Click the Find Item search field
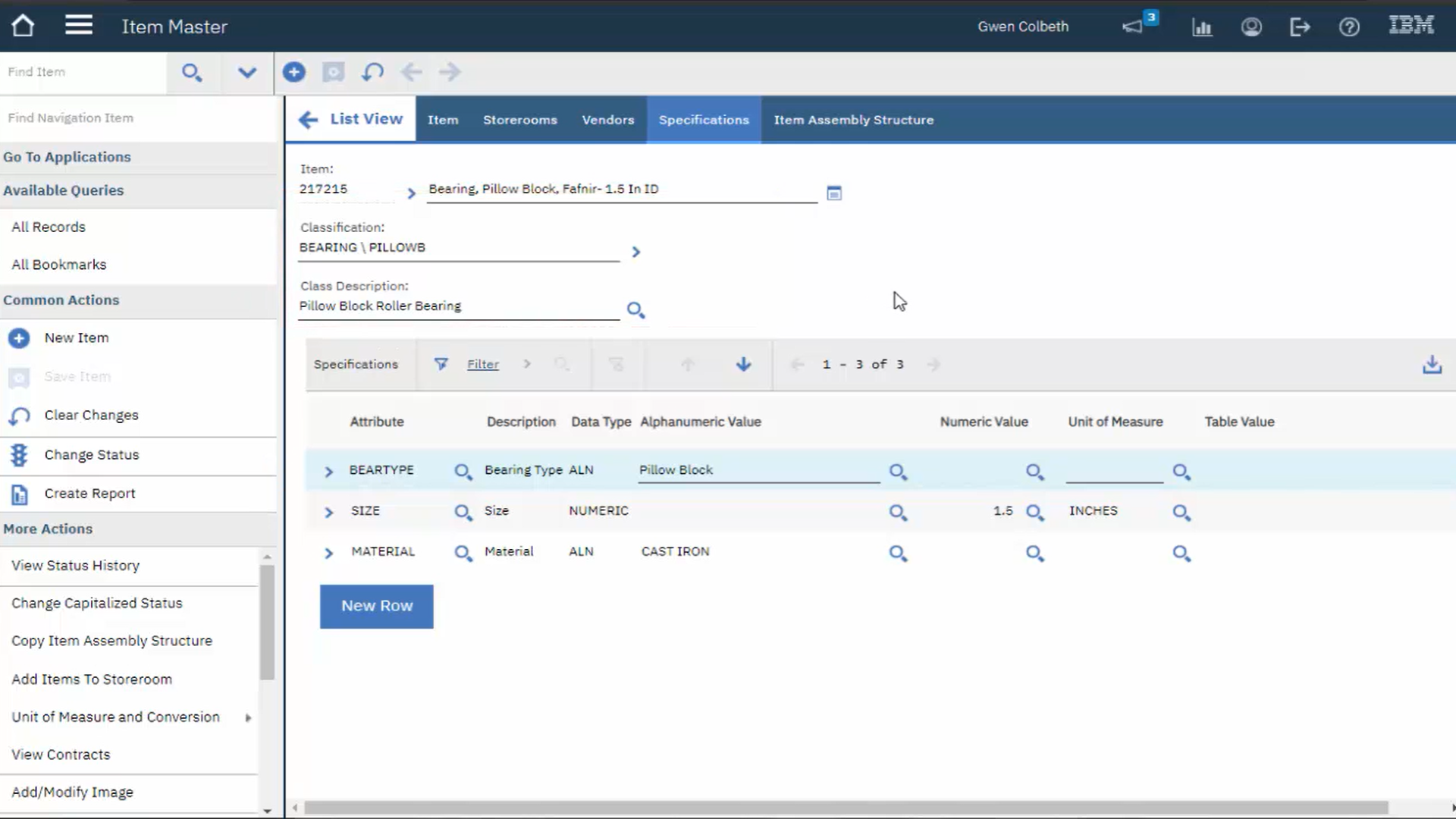Viewport: 1456px width, 819px height. pos(83,72)
